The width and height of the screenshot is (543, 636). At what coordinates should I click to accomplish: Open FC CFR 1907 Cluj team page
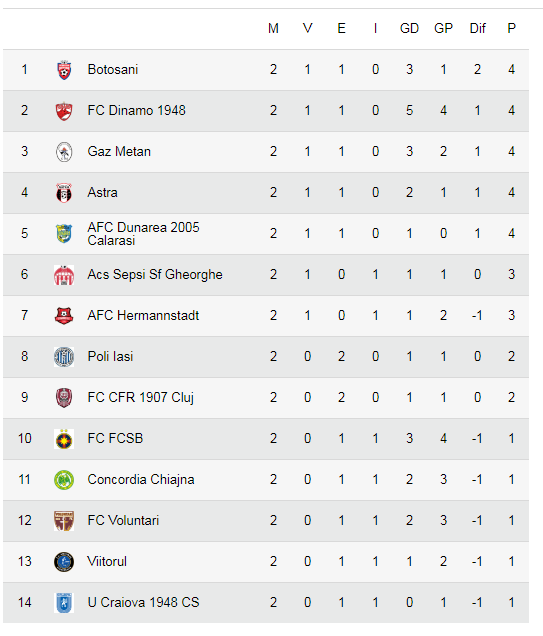141,398
